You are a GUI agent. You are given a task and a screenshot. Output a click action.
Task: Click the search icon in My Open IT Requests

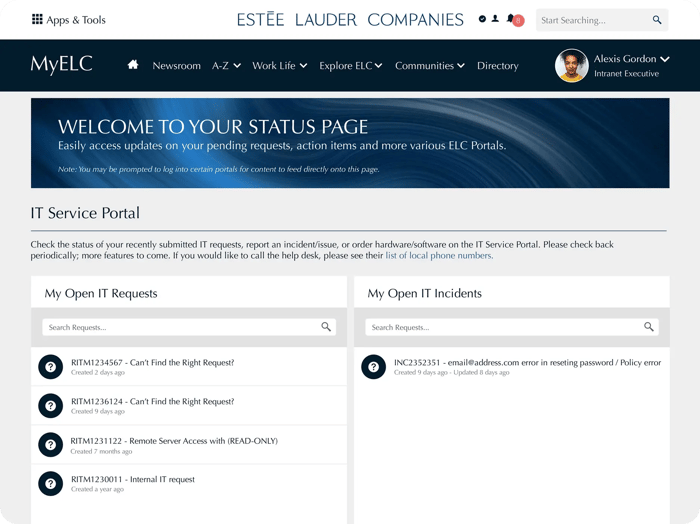pos(326,327)
